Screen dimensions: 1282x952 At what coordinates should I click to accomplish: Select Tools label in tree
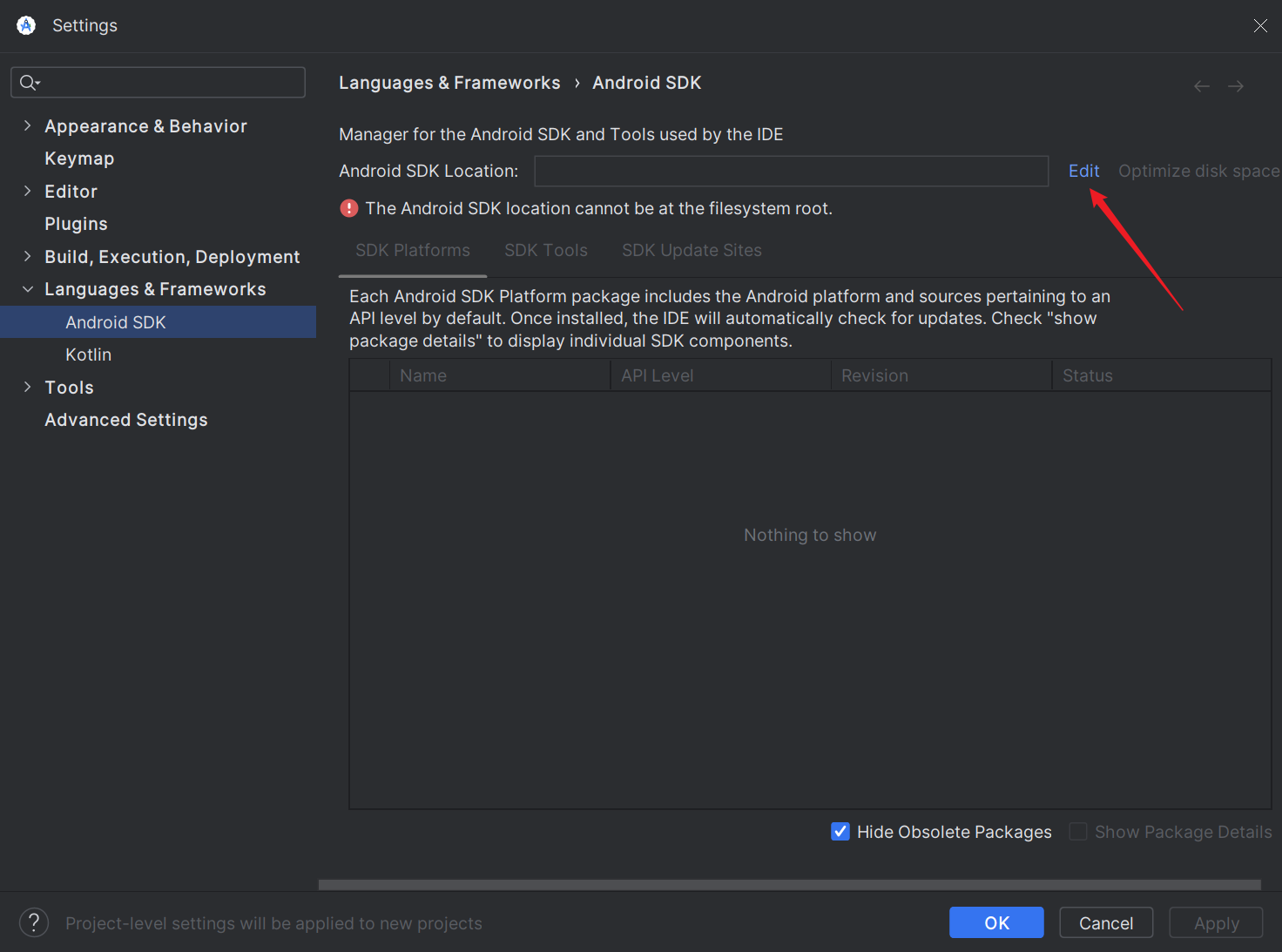[x=69, y=388]
